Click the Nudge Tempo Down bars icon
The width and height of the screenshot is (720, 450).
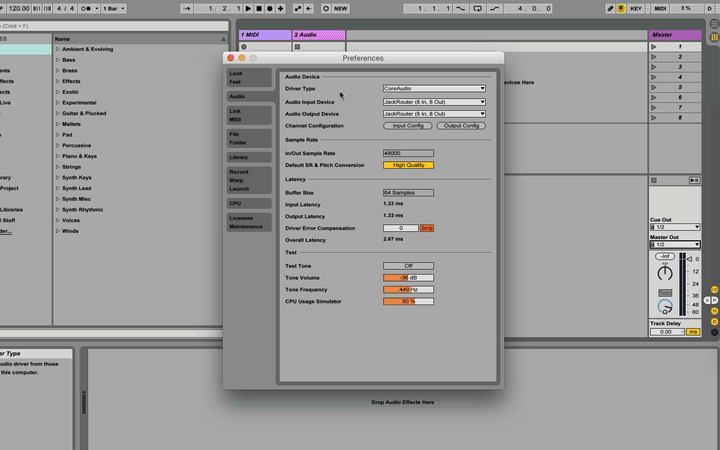[36, 8]
